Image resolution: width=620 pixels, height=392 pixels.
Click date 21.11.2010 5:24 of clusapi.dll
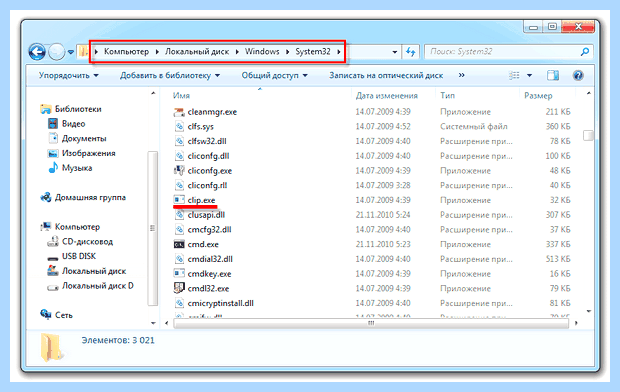383,215
